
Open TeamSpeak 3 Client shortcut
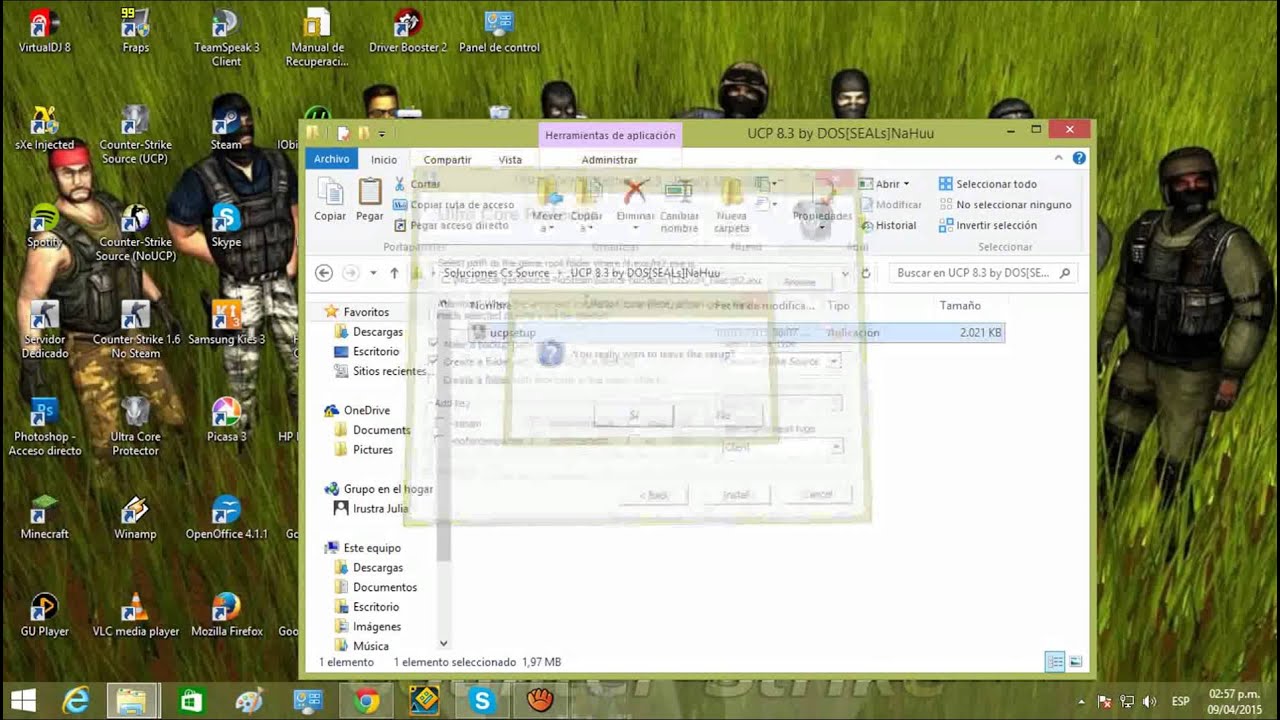click(226, 38)
